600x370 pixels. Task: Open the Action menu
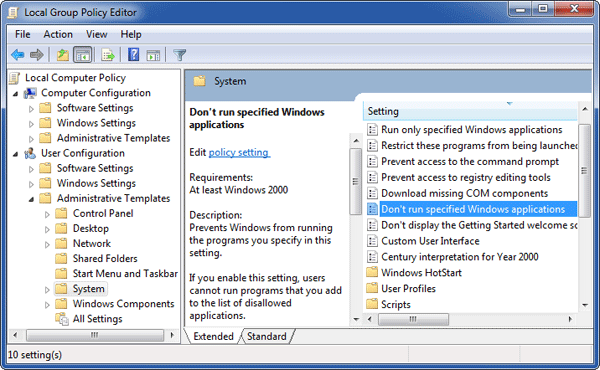click(58, 34)
